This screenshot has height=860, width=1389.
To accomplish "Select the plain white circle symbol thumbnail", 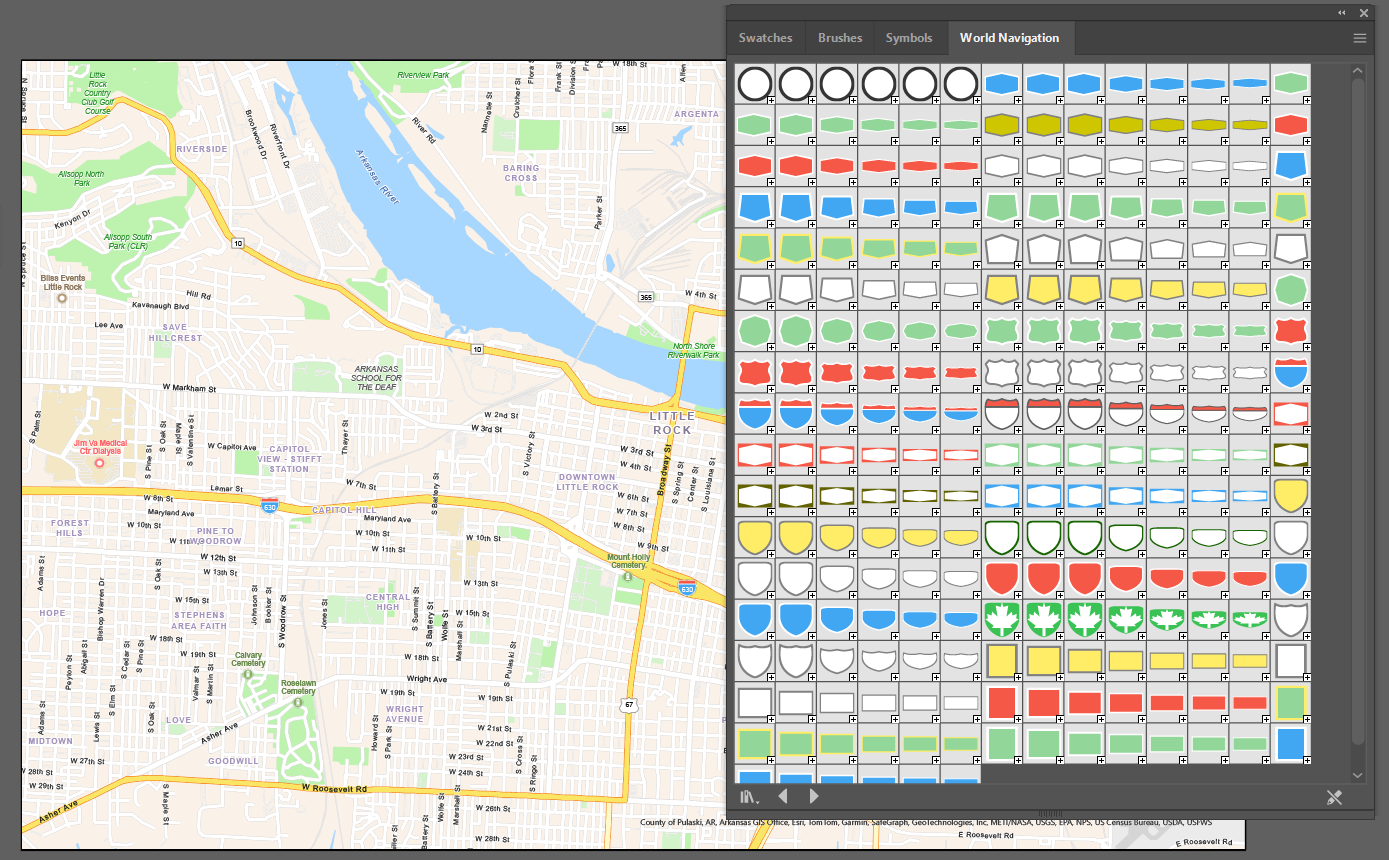I will [x=755, y=83].
